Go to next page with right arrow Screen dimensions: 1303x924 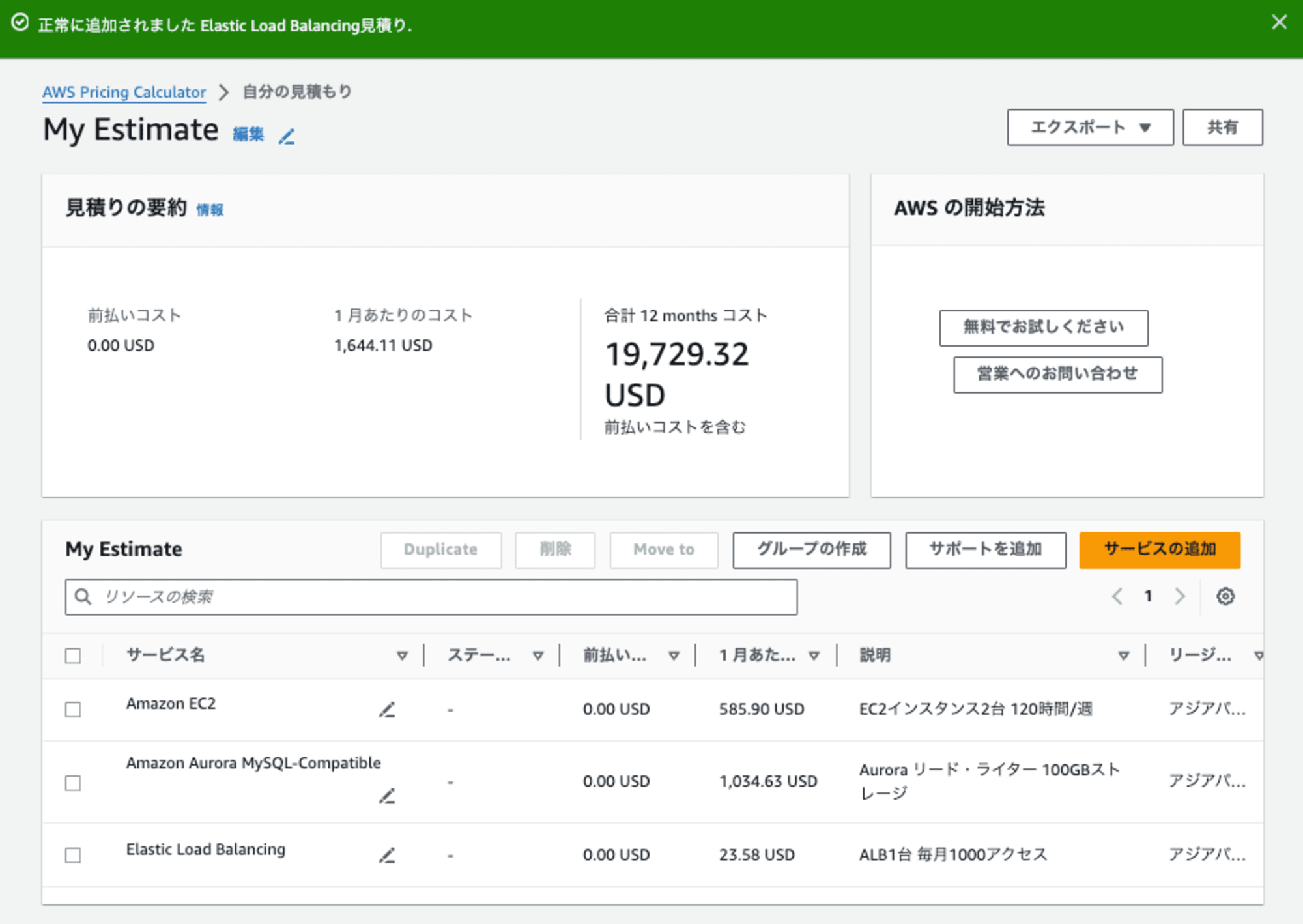click(1180, 596)
